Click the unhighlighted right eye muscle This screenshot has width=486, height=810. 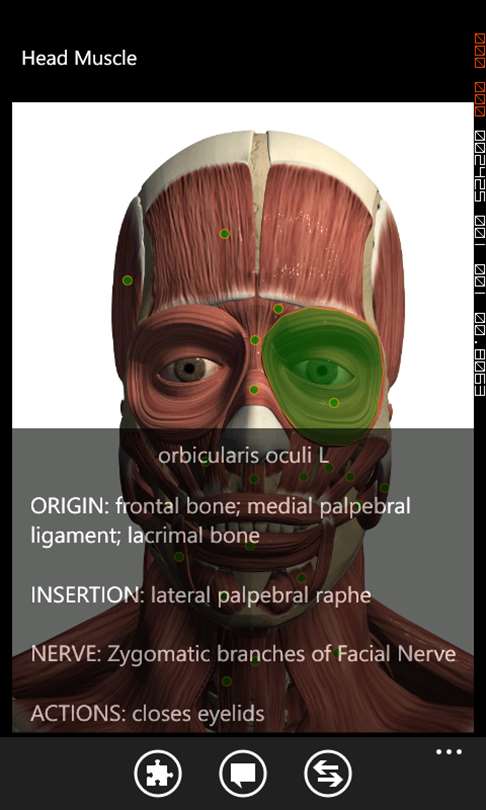(186, 369)
